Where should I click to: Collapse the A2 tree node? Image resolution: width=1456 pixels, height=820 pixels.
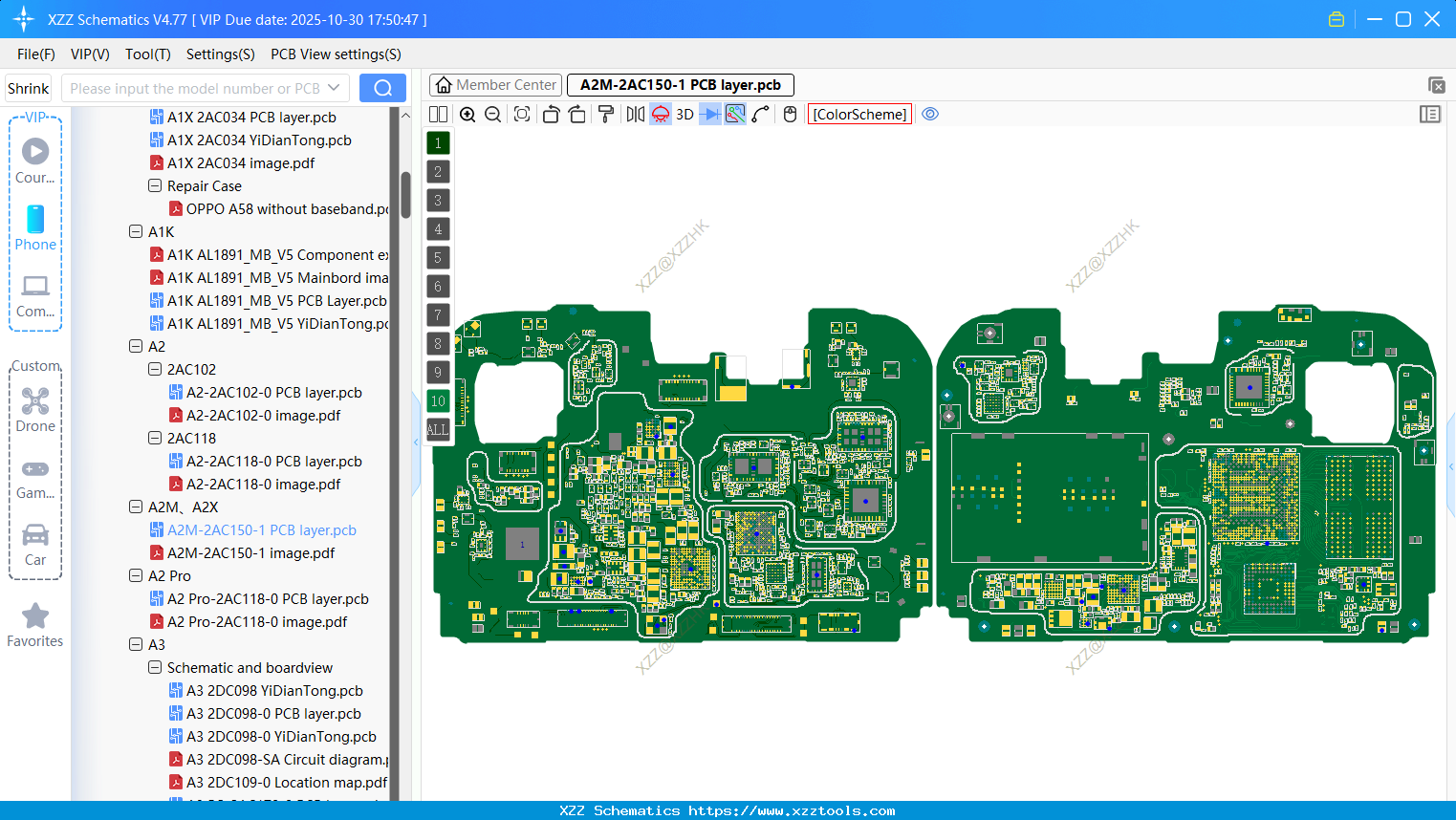coord(136,346)
